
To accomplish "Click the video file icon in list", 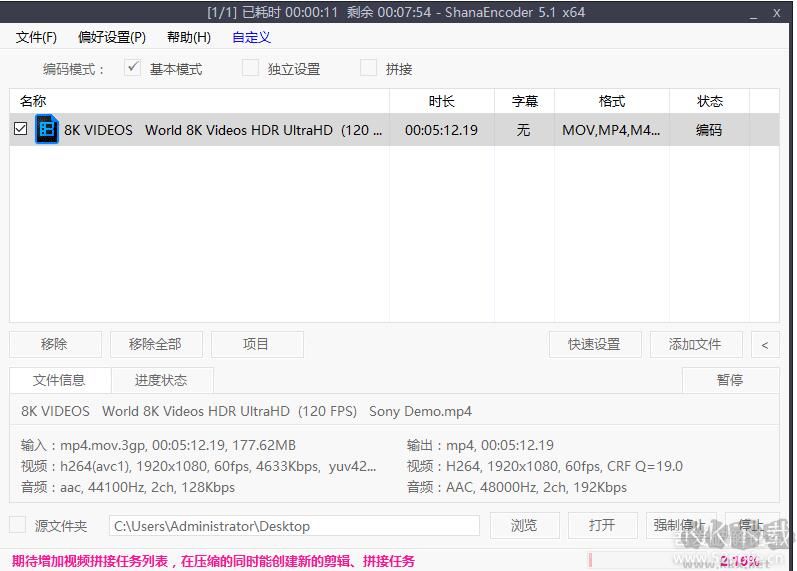I will pos(47,129).
